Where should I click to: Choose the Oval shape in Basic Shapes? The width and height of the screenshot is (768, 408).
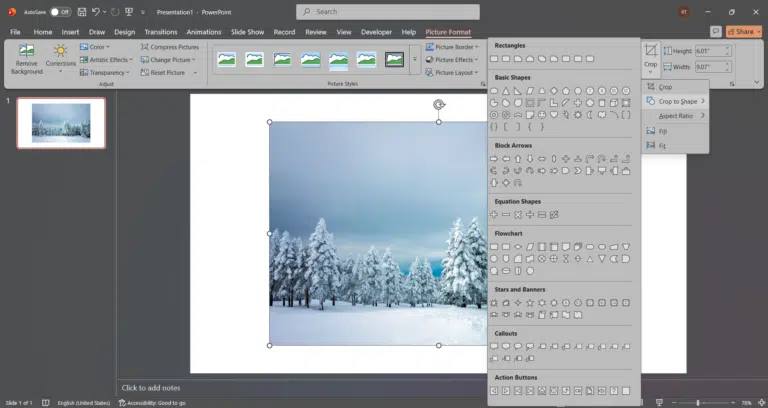[494, 91]
